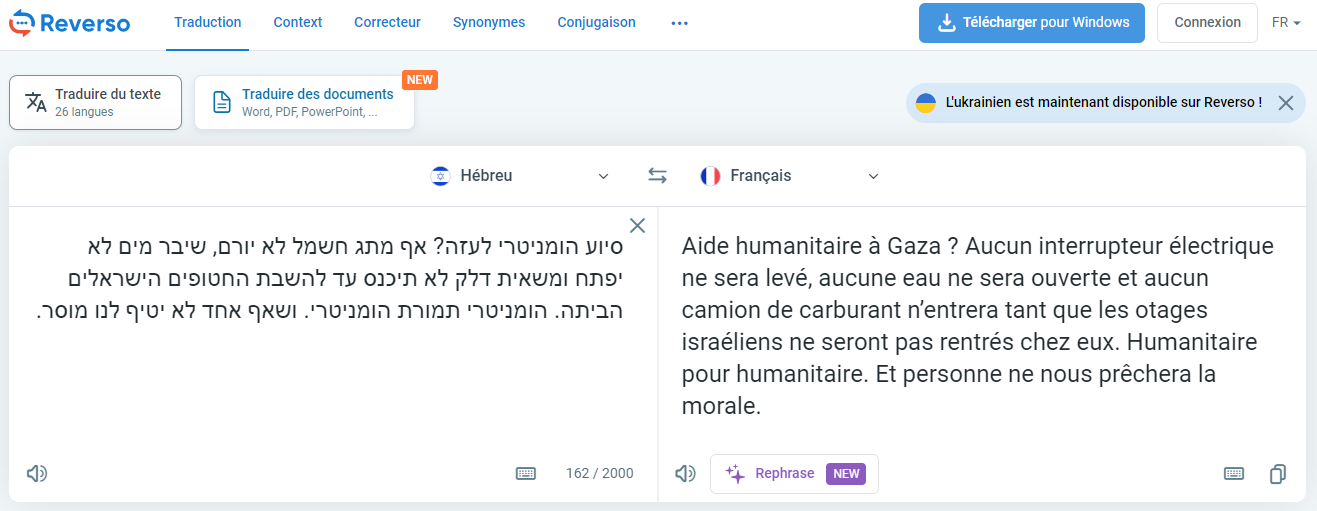Viewport: 1317px width, 511px height.
Task: Open the Français target language dropdown
Action: click(790, 176)
